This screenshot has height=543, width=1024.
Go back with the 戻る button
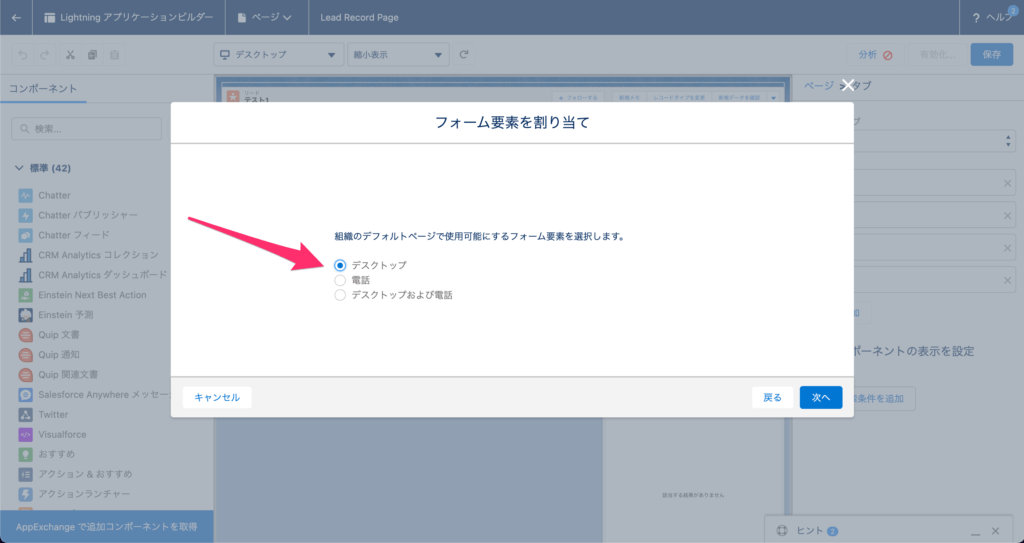pos(772,397)
